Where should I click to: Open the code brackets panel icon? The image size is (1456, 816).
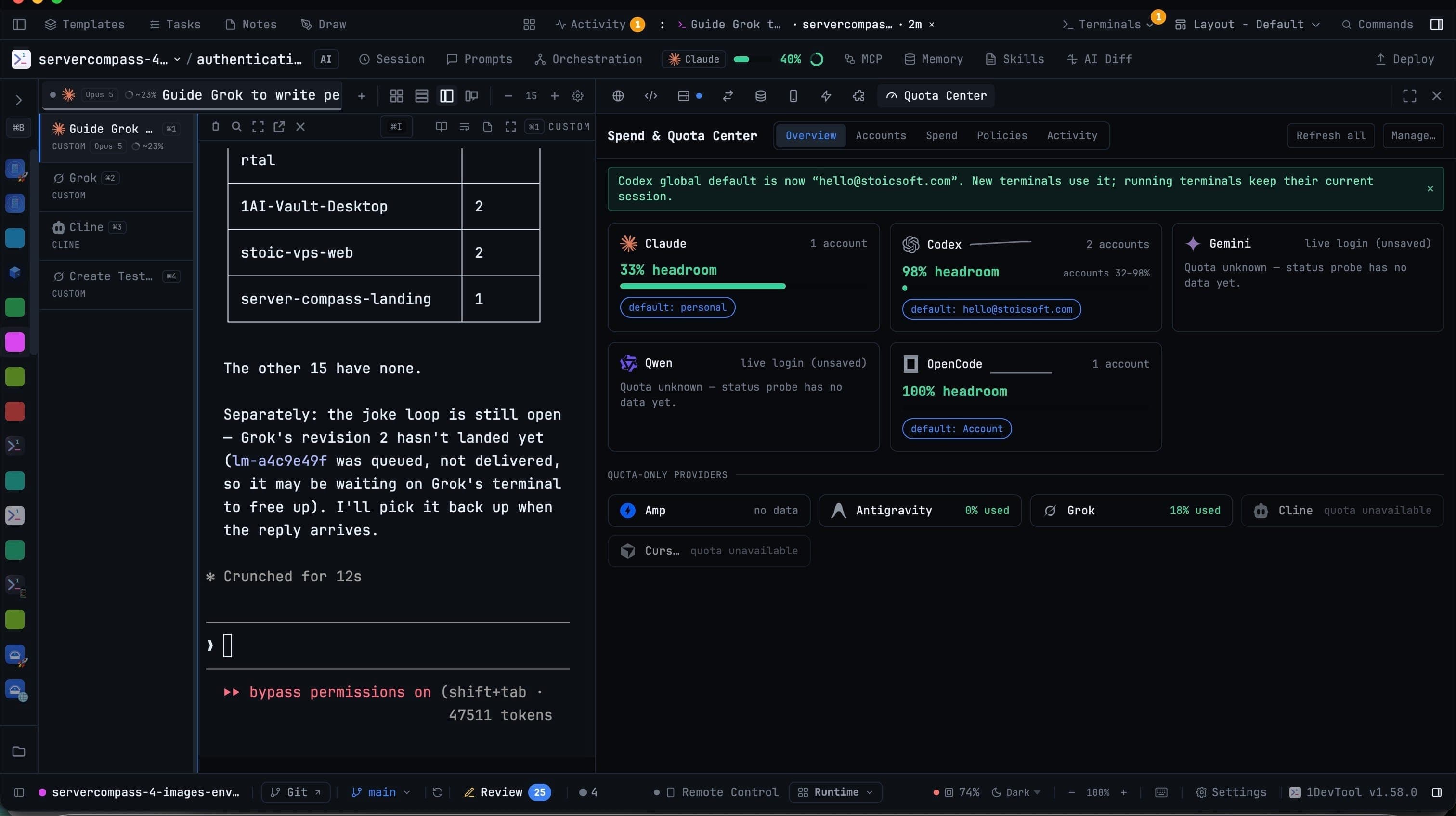[x=651, y=96]
